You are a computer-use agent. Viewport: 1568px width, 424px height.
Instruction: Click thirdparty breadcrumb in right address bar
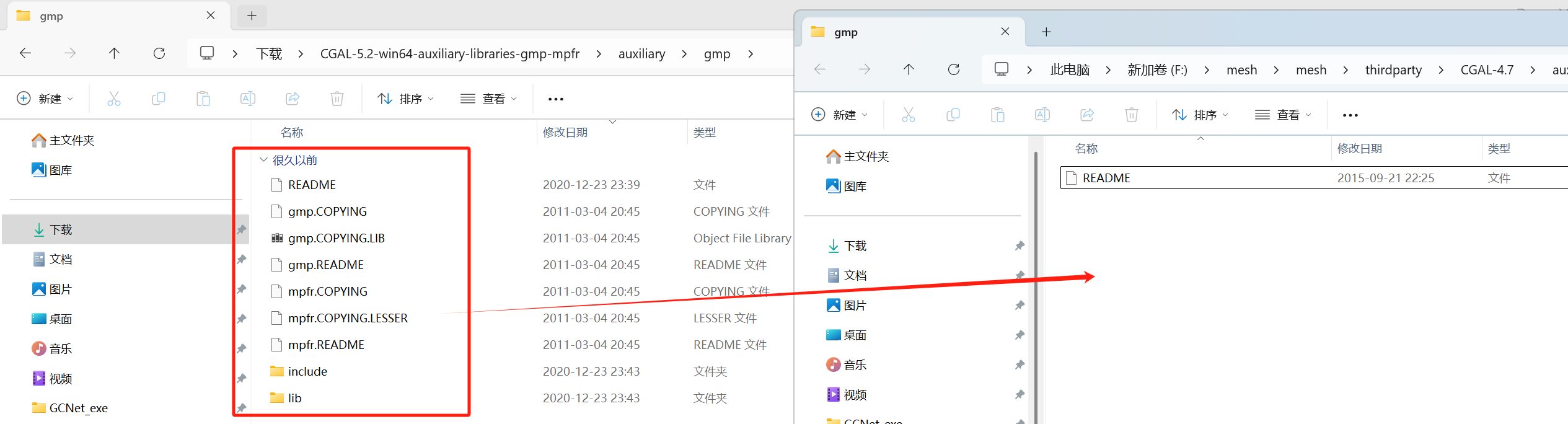pyautogui.click(x=1393, y=70)
